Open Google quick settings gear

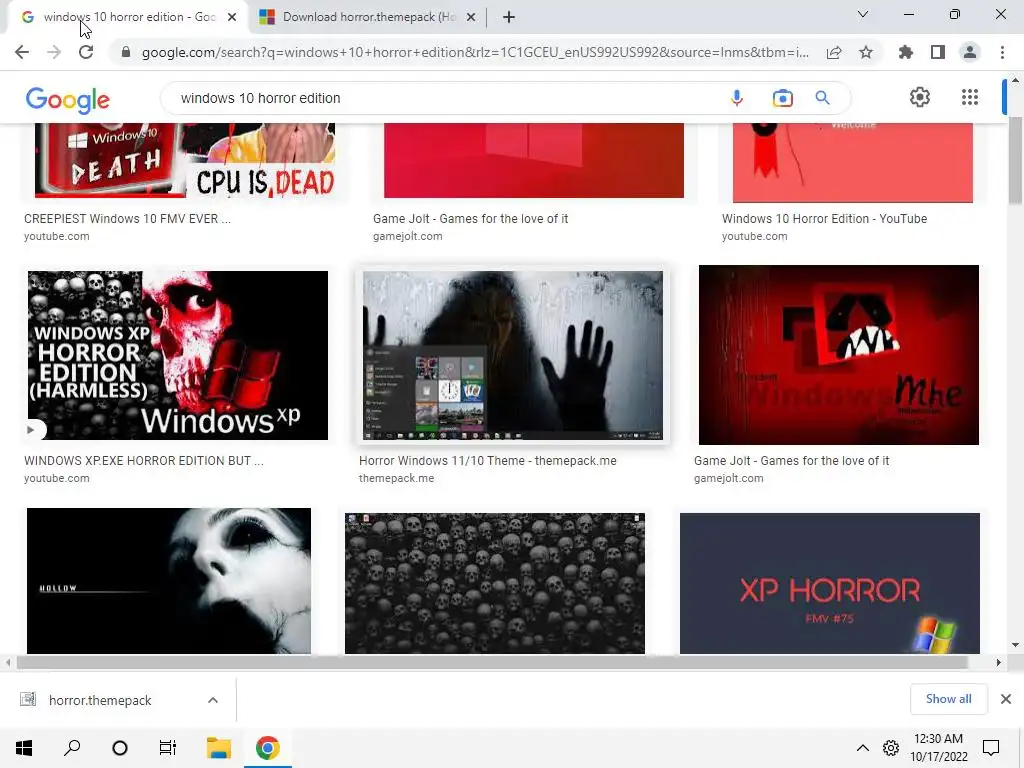(x=920, y=97)
